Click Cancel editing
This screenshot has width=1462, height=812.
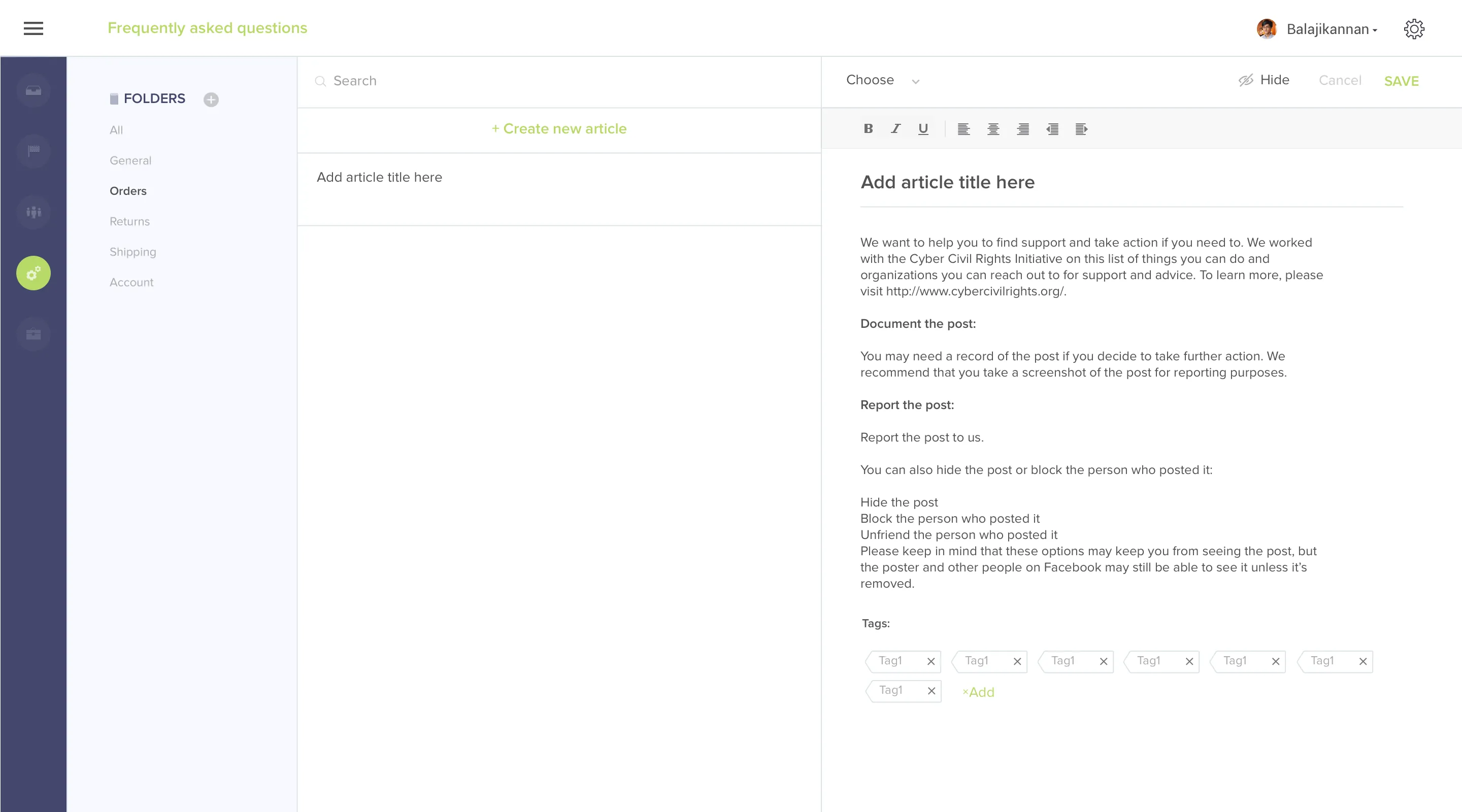1340,81
